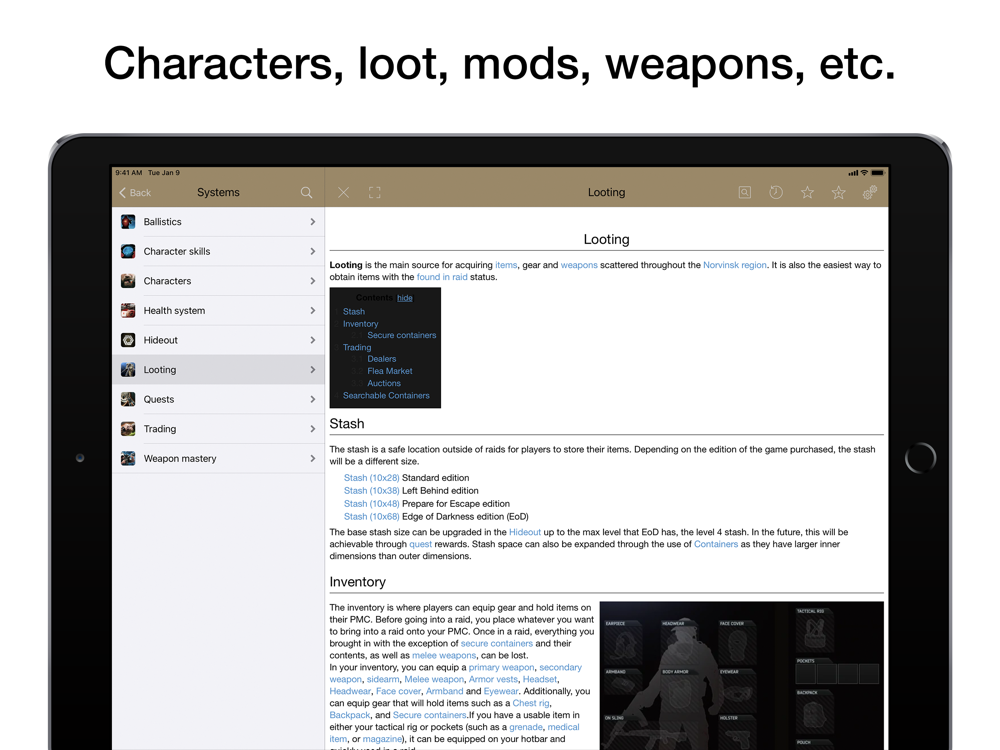Screen dimensions: 1000x750
Task: Toggle fullscreen view for the article
Action: coord(374,193)
